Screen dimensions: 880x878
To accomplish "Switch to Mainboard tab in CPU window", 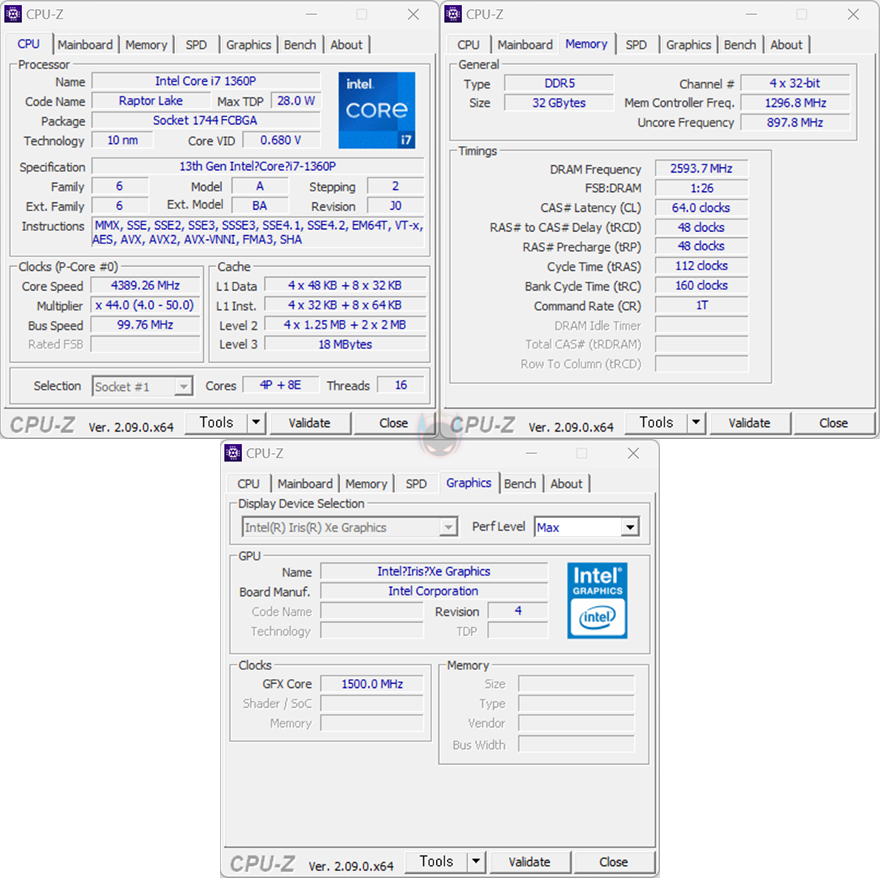I will click(85, 45).
